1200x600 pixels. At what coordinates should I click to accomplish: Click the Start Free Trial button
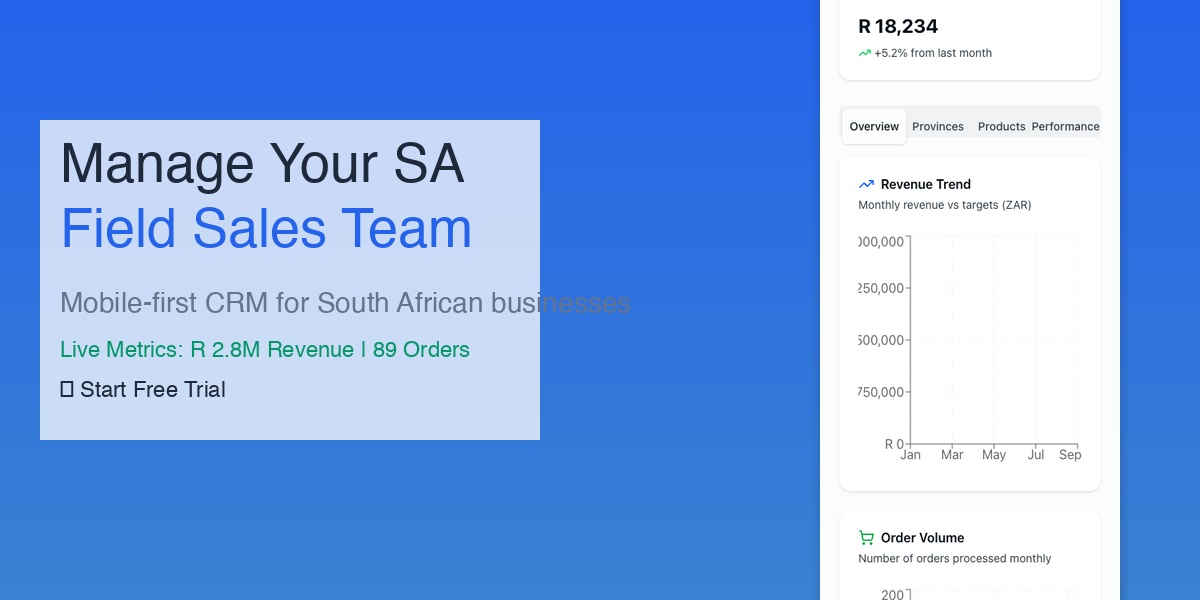coord(143,389)
